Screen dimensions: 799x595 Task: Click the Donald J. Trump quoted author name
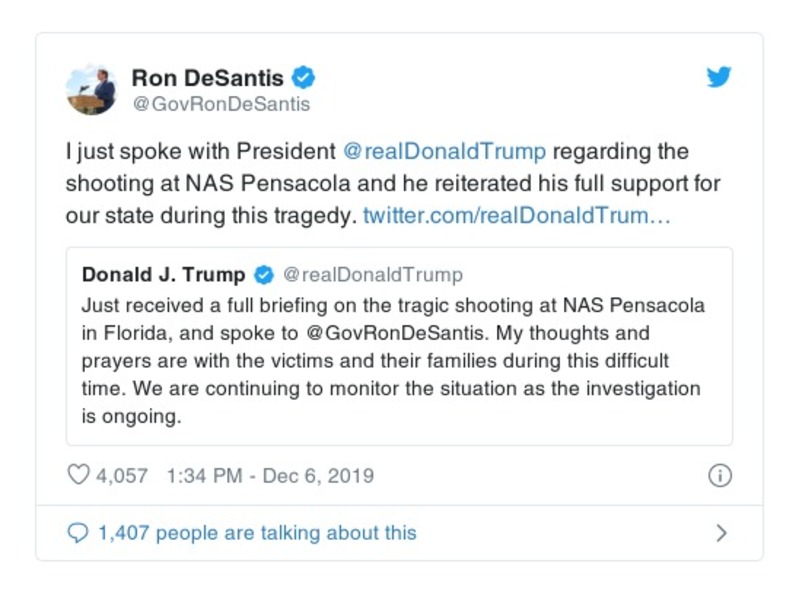tap(163, 274)
